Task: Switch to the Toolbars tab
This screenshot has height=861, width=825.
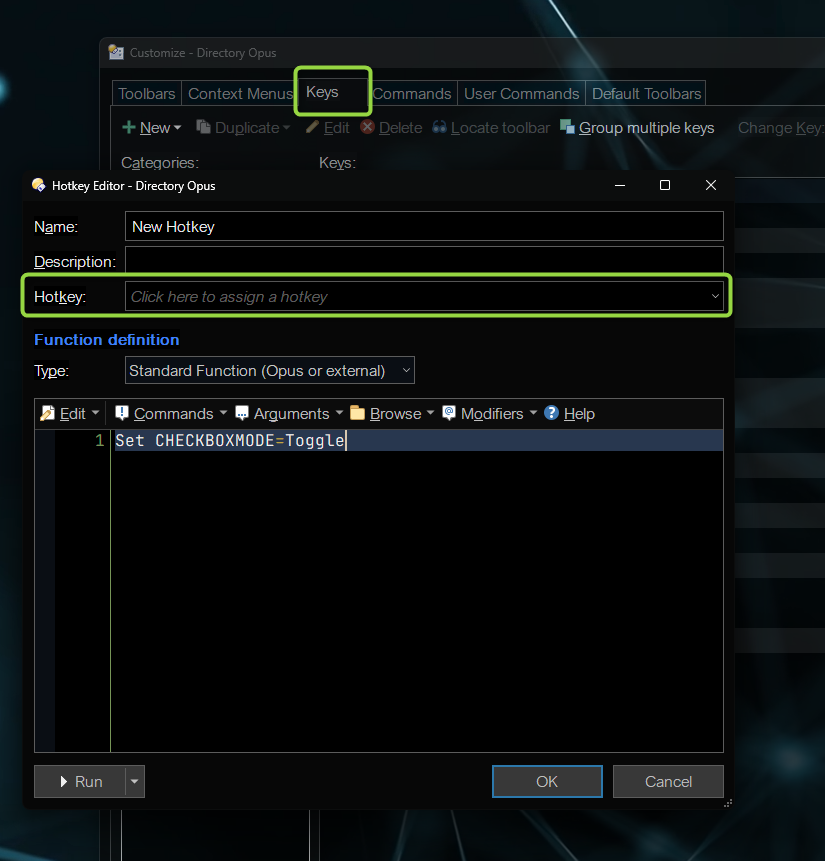Action: tap(147, 93)
